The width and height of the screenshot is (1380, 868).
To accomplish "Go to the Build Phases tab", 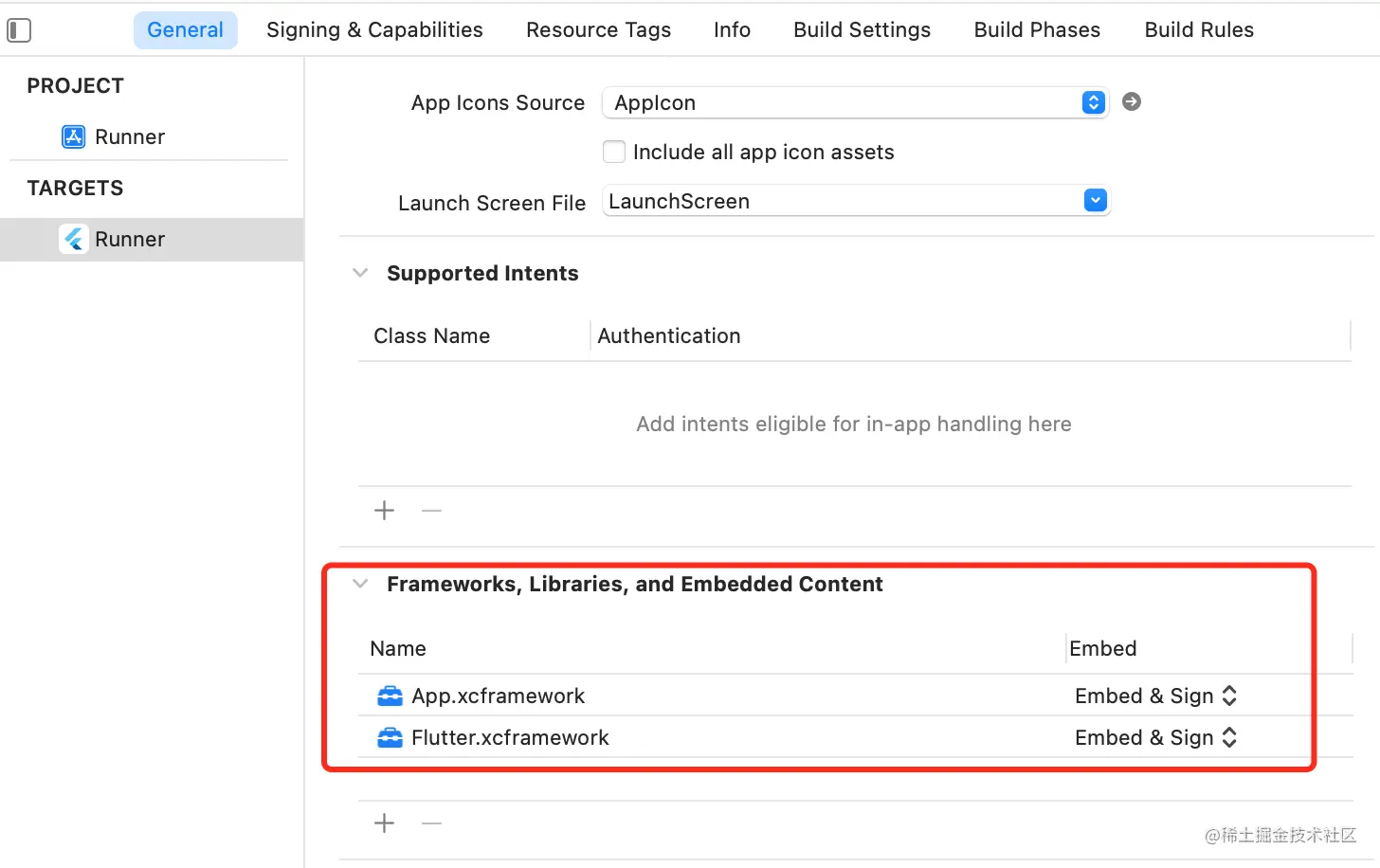I will point(1037,30).
